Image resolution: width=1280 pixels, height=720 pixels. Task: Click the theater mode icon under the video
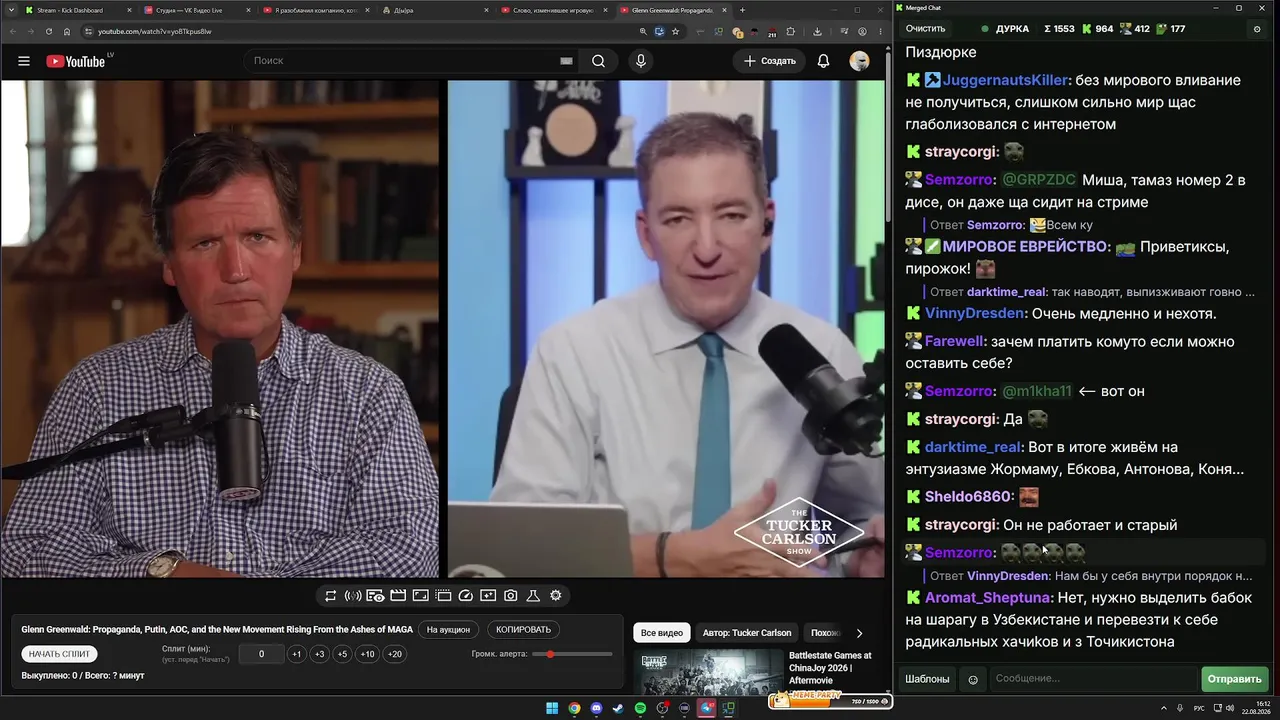(421, 596)
